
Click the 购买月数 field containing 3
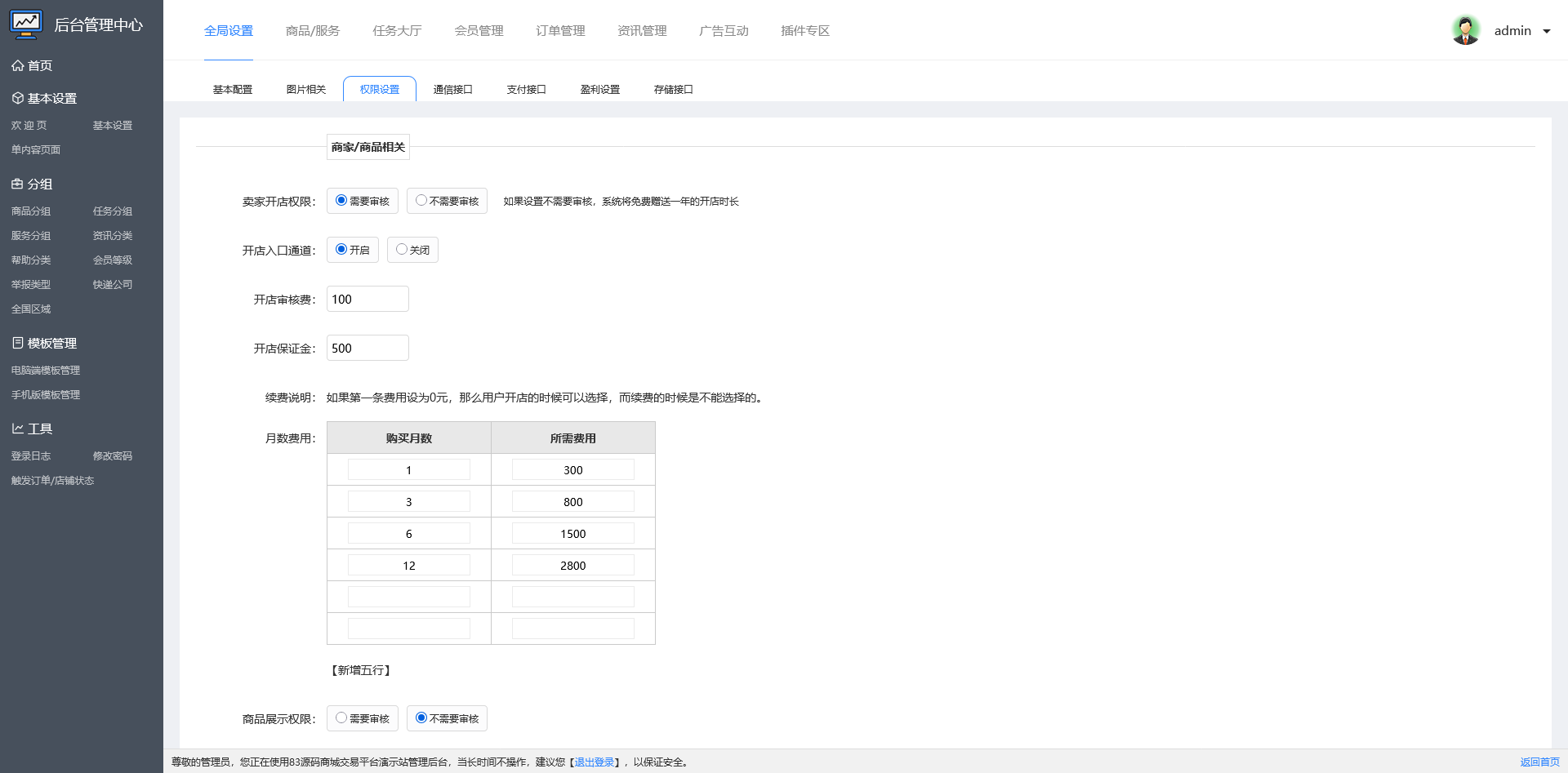pos(409,501)
